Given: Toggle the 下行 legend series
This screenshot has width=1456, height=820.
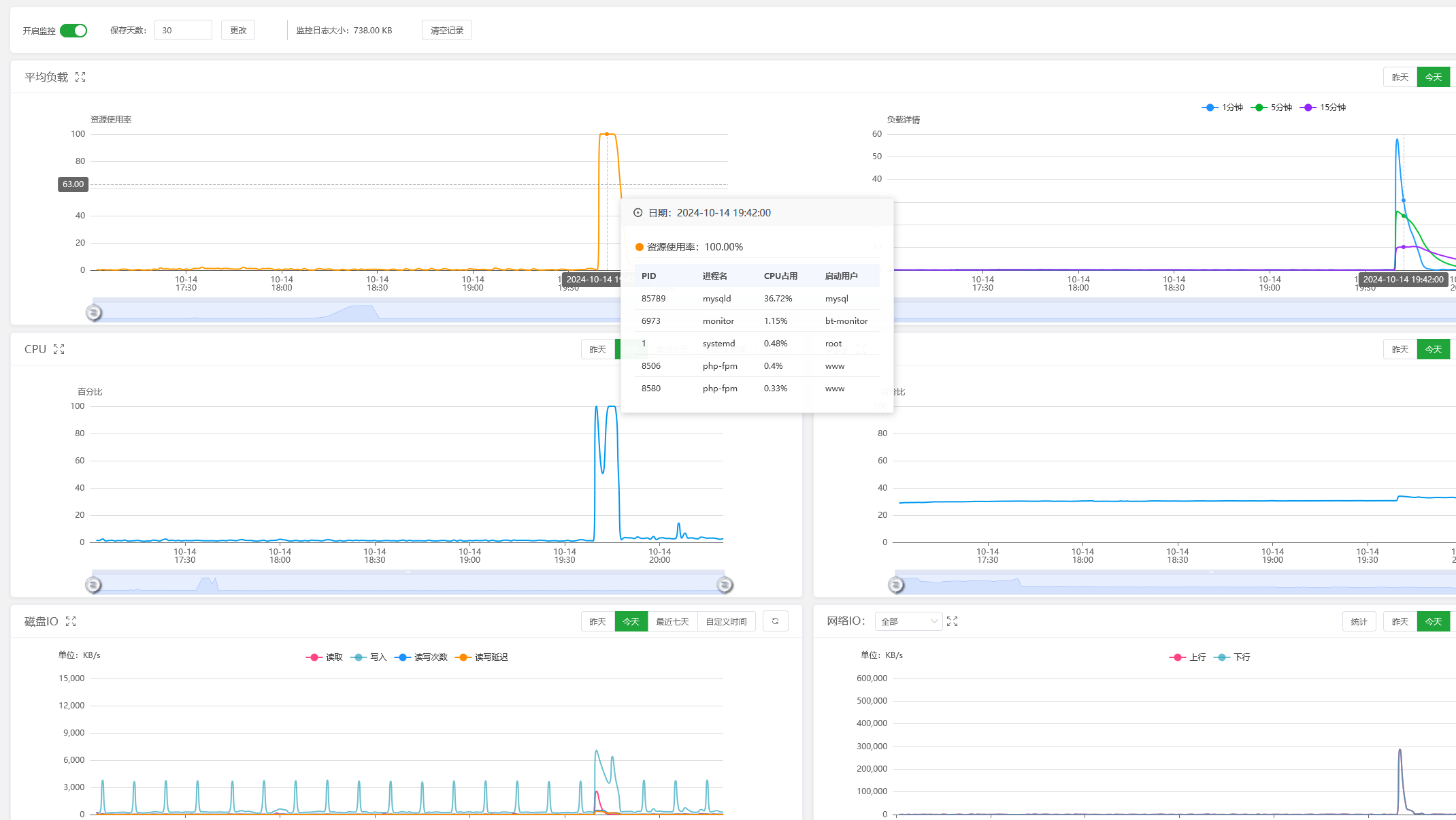Looking at the screenshot, I should pyautogui.click(x=1232, y=657).
